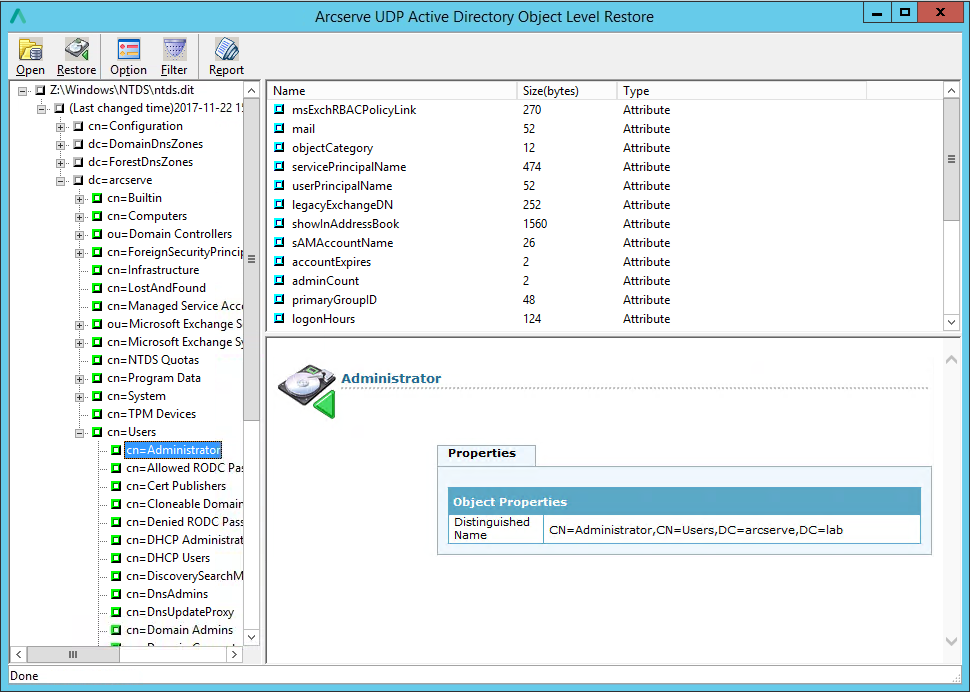Click the icon beside primaryGroupID
Image resolution: width=970 pixels, height=692 pixels.
pyautogui.click(x=280, y=299)
